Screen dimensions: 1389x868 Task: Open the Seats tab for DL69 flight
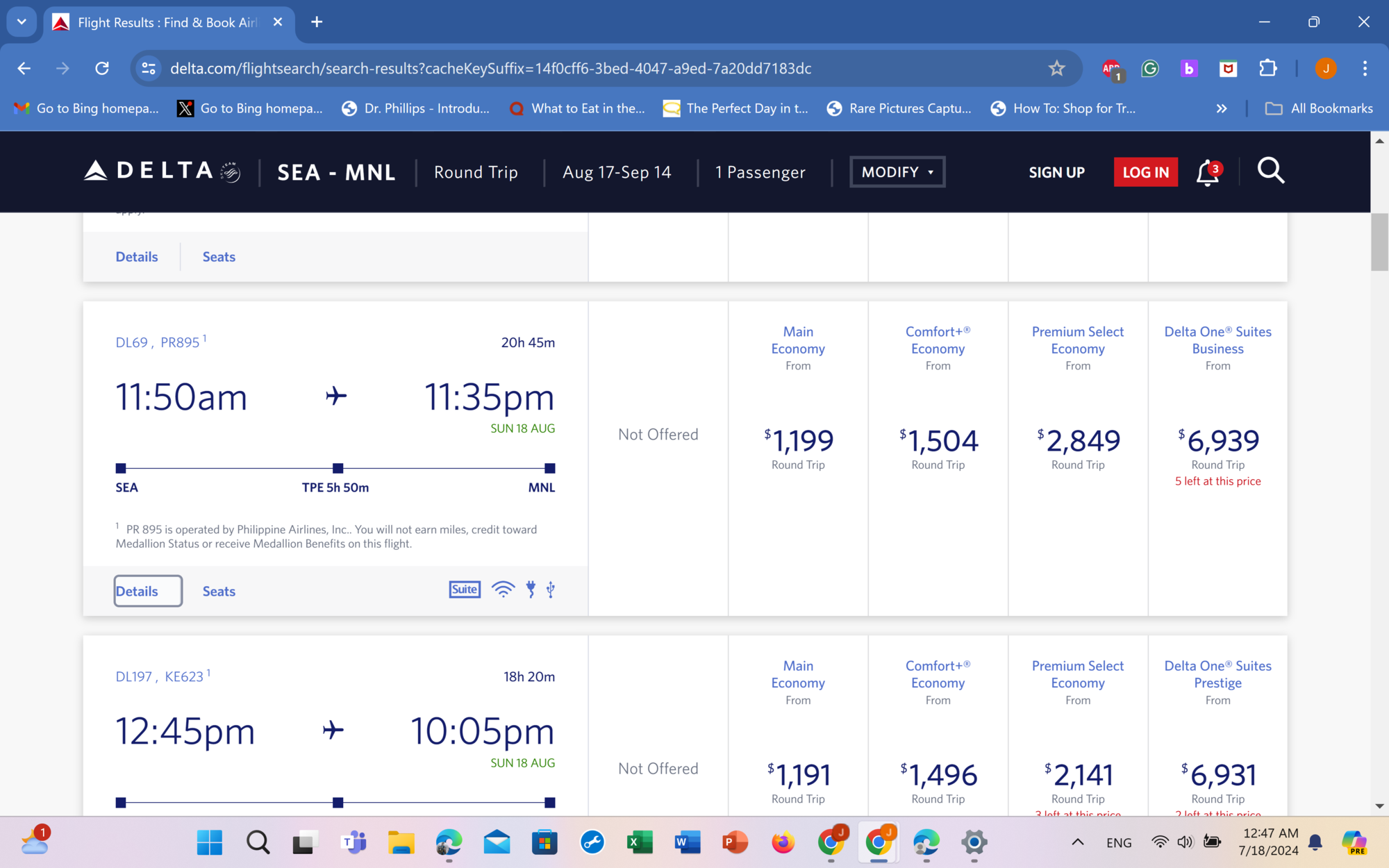219,592
